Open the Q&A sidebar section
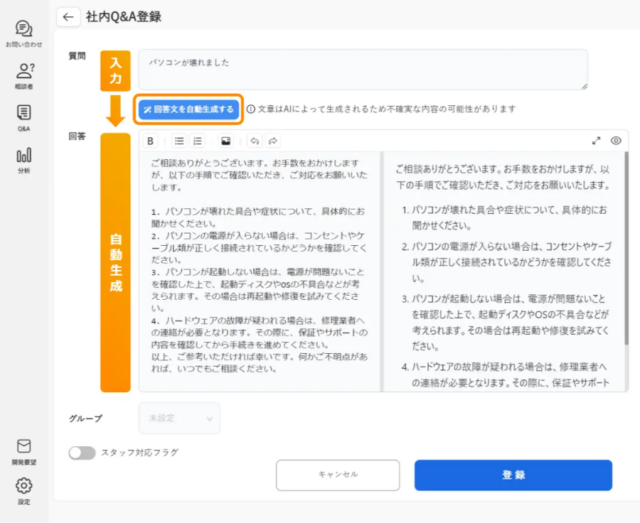The image size is (640, 523). (x=24, y=118)
